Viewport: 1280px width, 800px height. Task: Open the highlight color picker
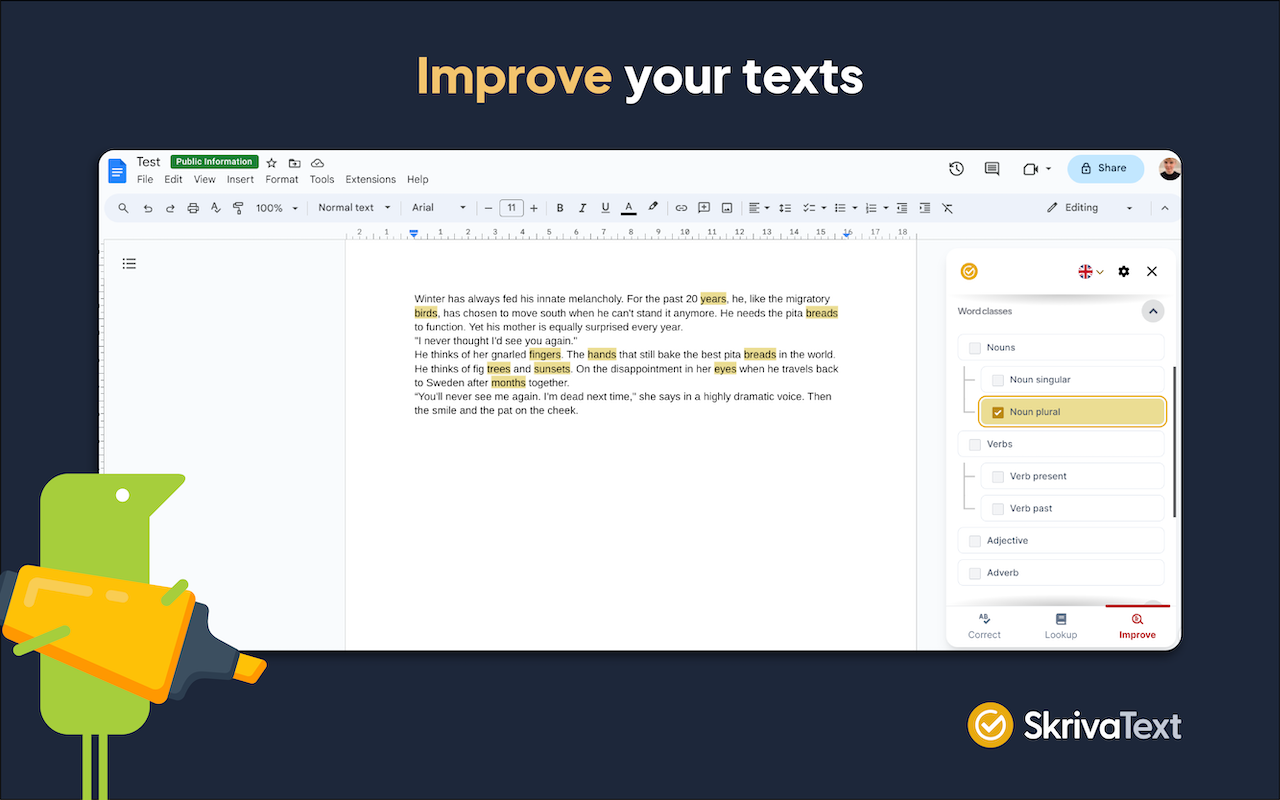[653, 208]
